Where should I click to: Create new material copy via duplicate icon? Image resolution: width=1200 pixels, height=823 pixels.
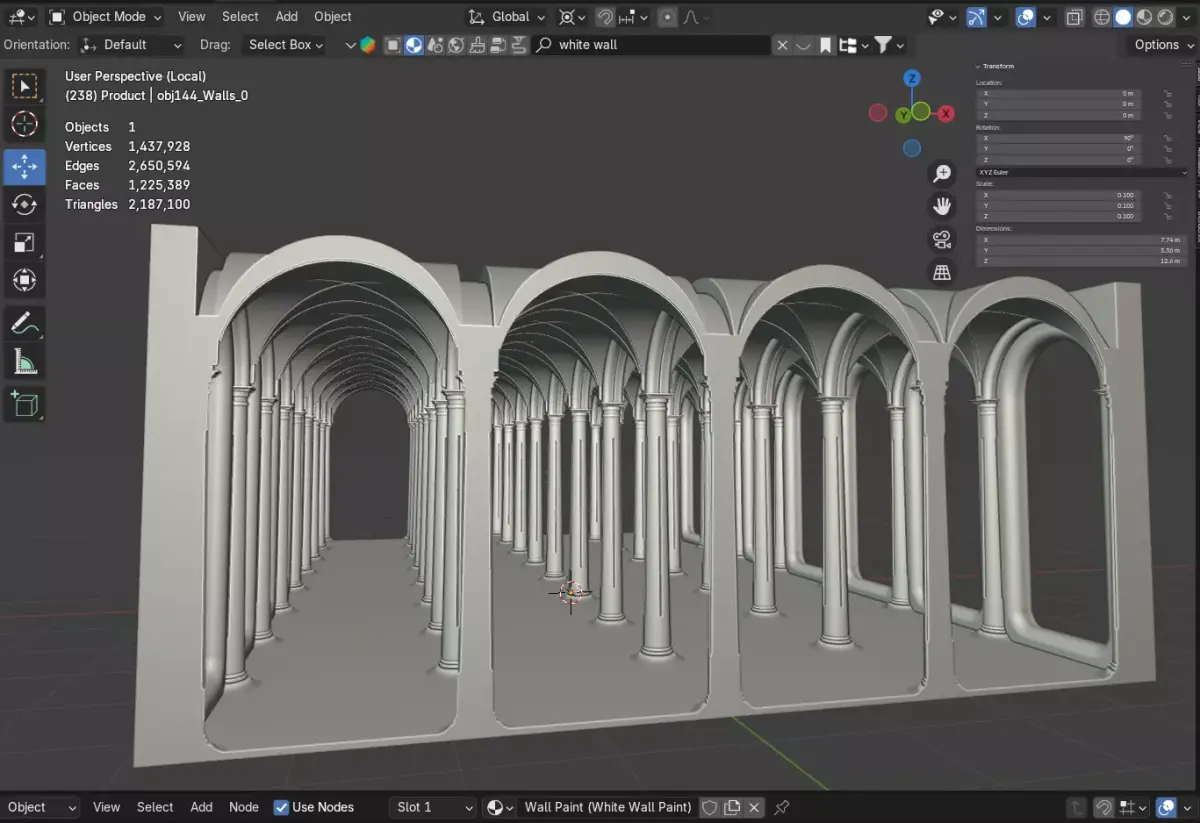point(732,807)
